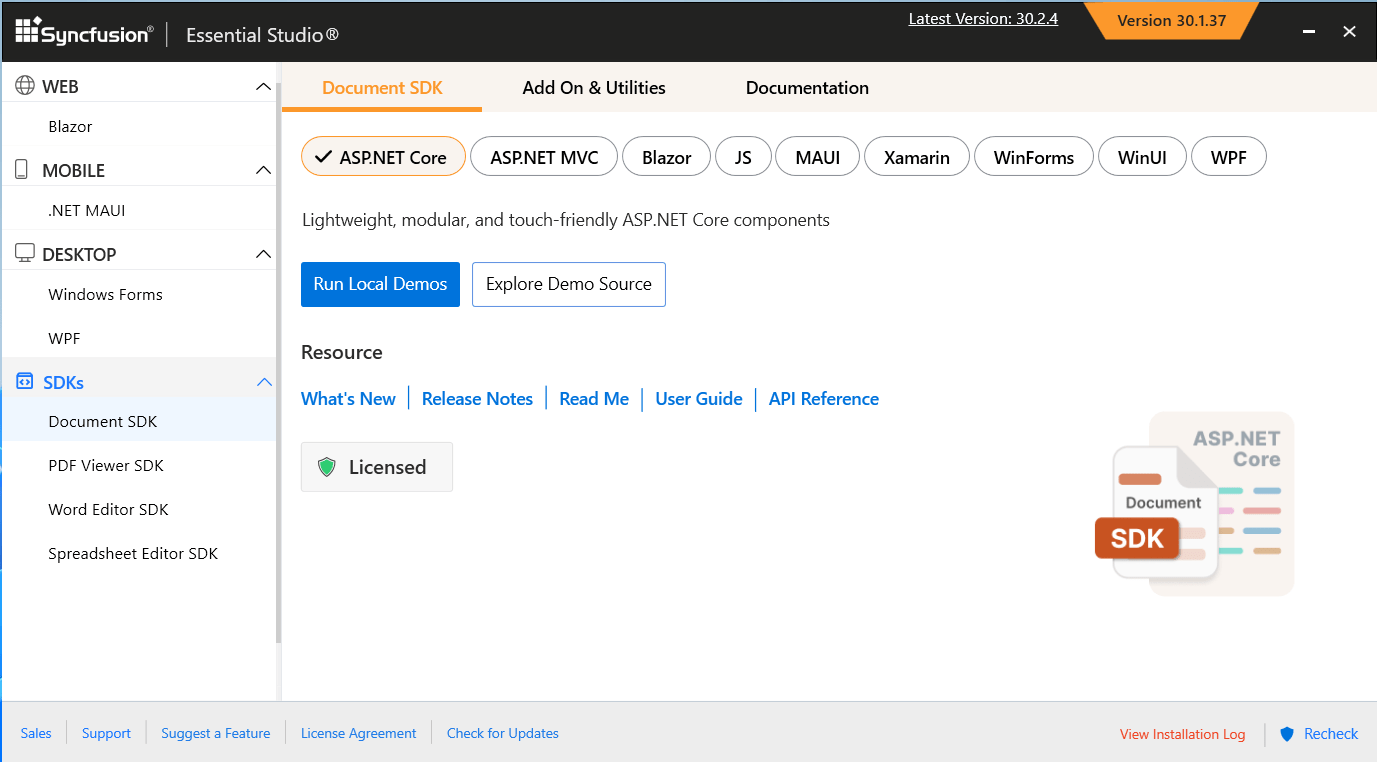Click the checkmark inside the ASP.NET Core pill
This screenshot has height=762, width=1377.
coord(324,155)
